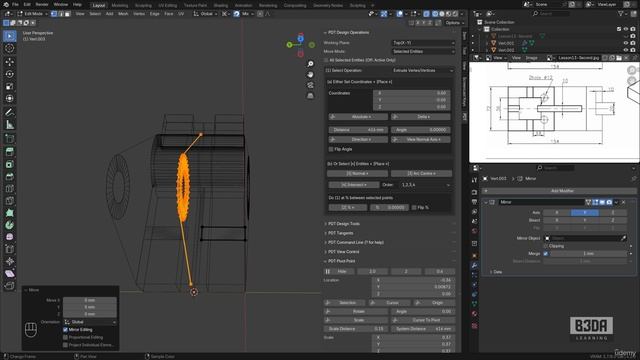Screen dimensions: 640x360
Task: Open the Working Plane dropdown
Action: 423,43
